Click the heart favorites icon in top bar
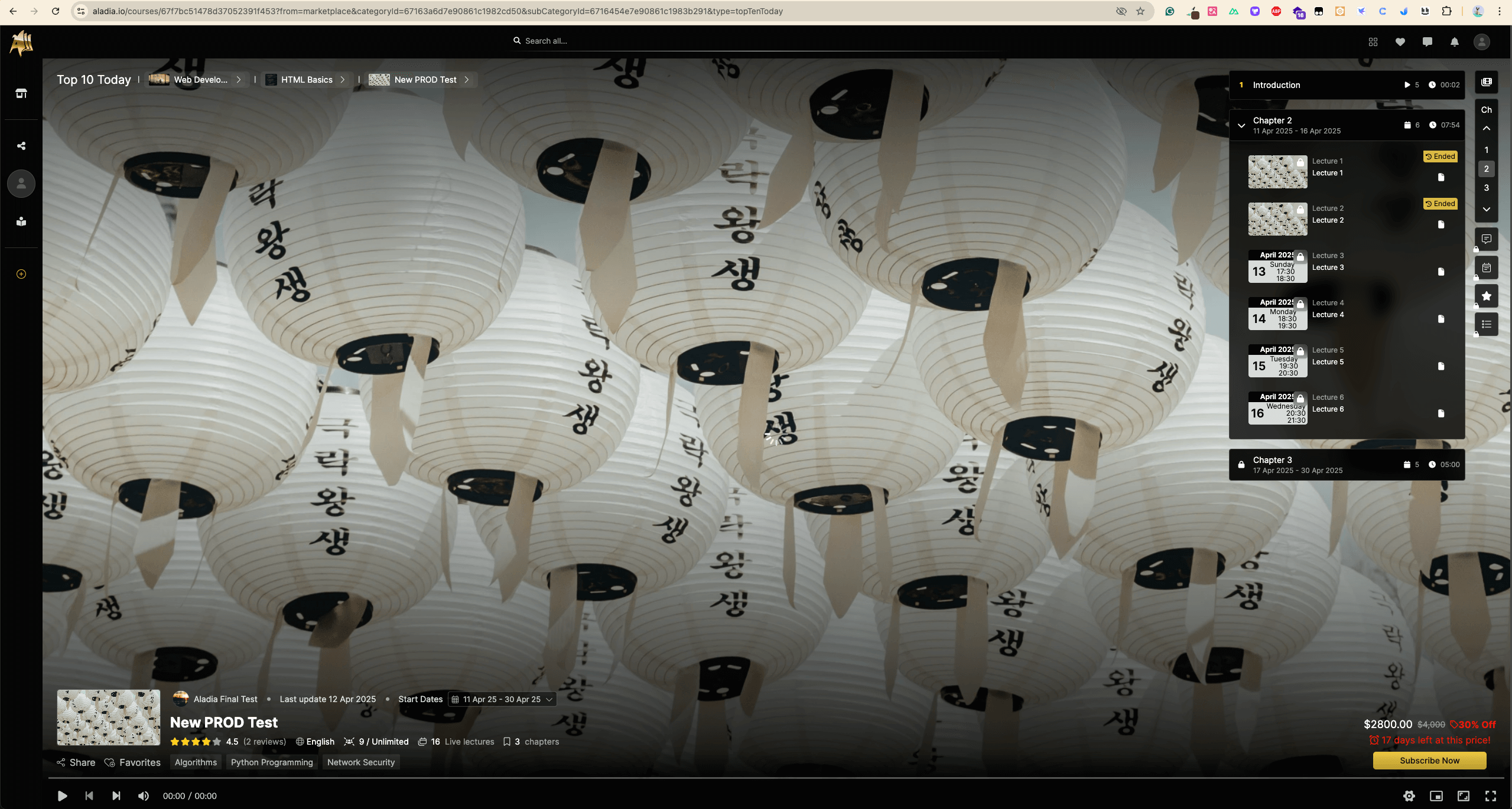 pos(1400,42)
